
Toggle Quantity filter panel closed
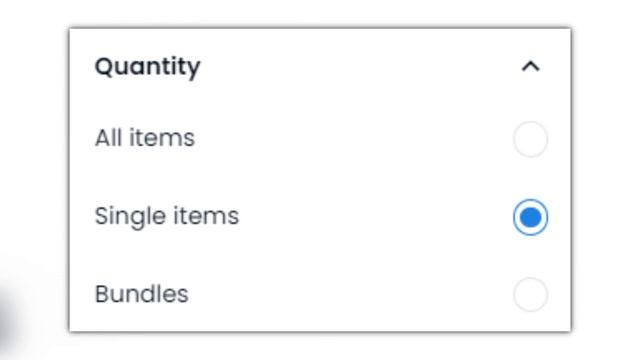[531, 66]
